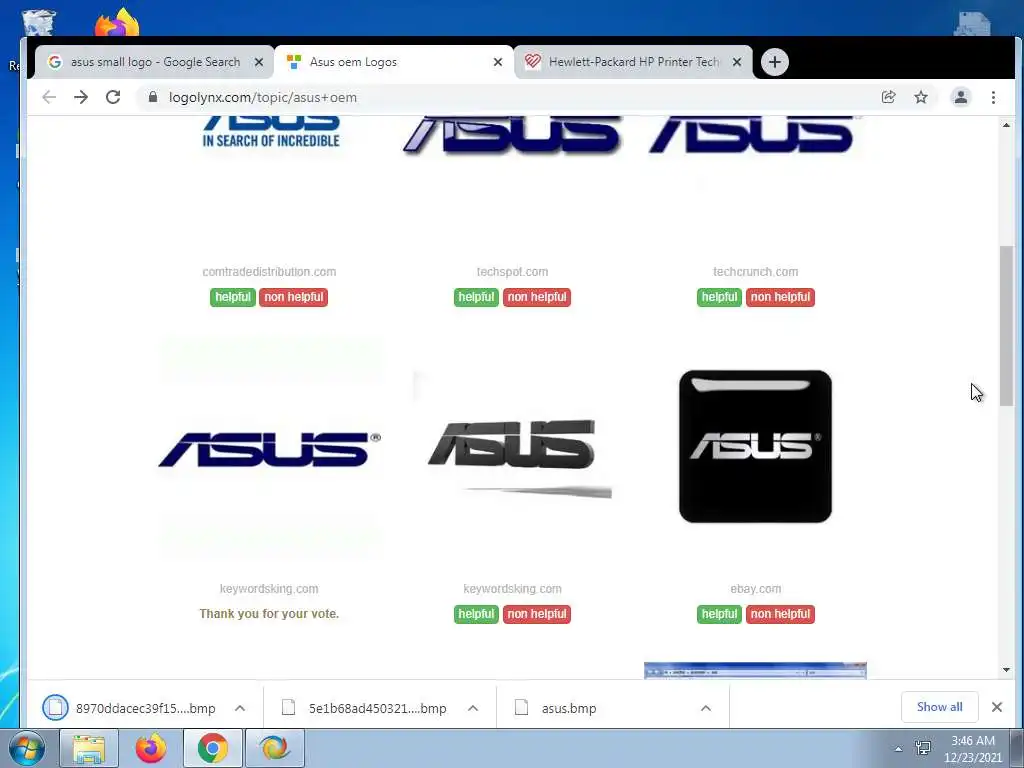Open the Firefox shortcut on the desktop
The image size is (1024, 768).
tap(117, 22)
